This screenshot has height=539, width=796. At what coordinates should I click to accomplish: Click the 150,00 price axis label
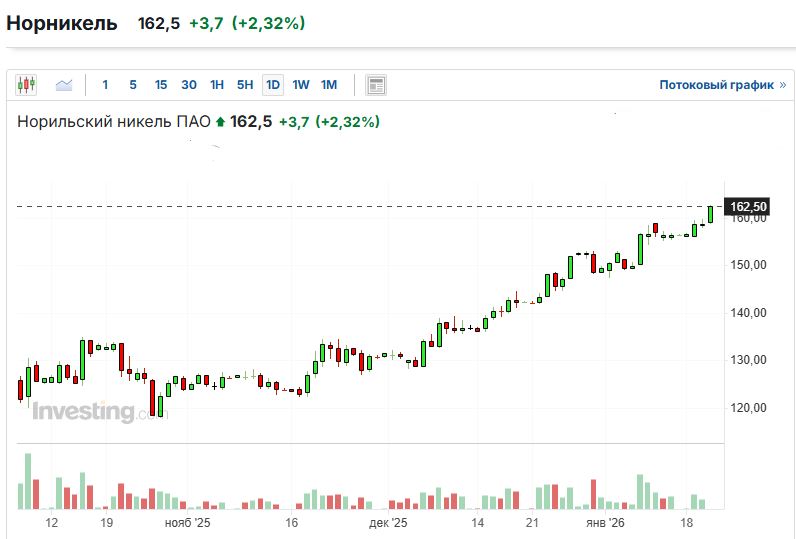pos(748,265)
